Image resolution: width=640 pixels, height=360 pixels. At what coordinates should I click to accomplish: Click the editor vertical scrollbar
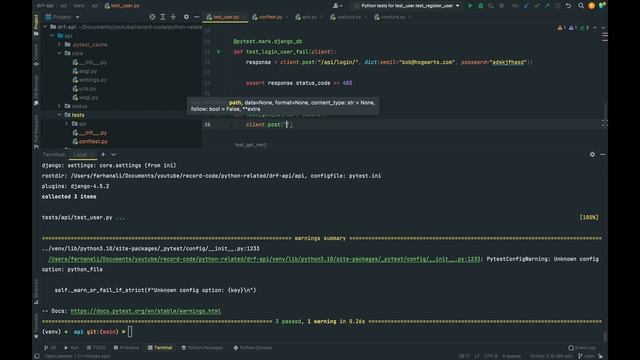pyautogui.click(x=605, y=110)
